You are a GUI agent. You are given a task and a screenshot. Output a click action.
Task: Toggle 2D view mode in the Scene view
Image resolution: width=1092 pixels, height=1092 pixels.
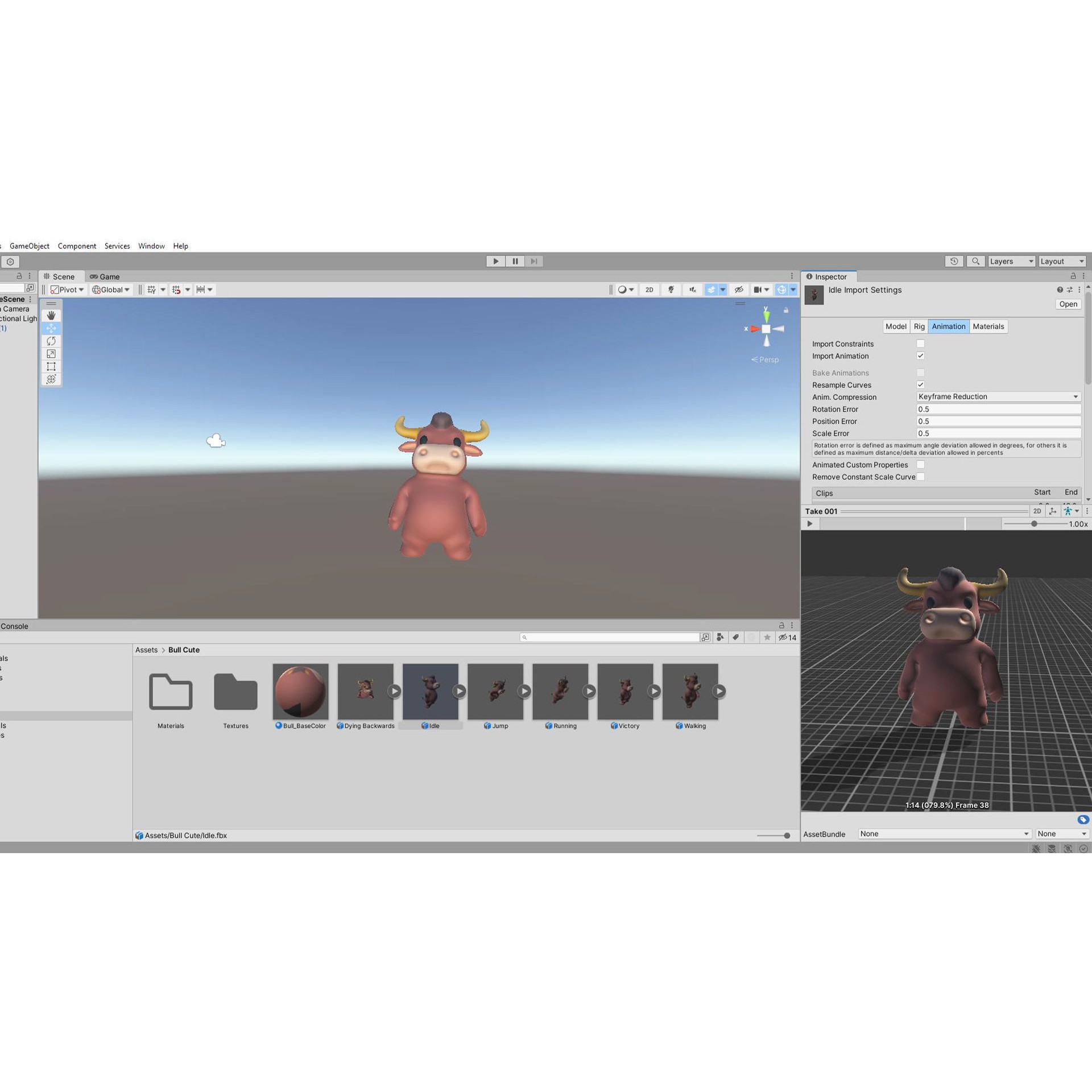pos(649,289)
